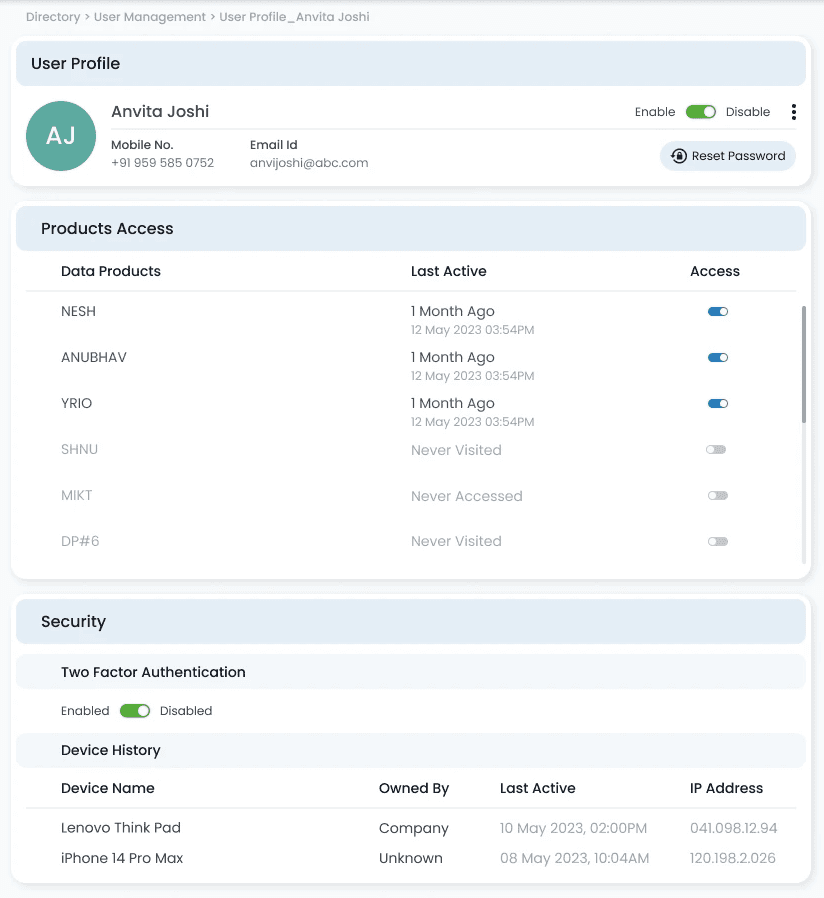Turn off NESH product access
Viewport: 824px width, 898px height.
pos(717,312)
